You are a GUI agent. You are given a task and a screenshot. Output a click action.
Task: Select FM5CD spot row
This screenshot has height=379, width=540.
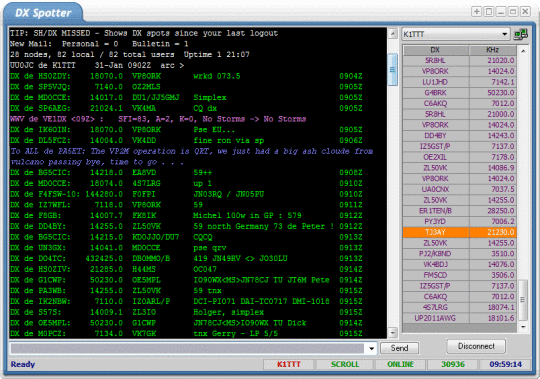point(459,275)
